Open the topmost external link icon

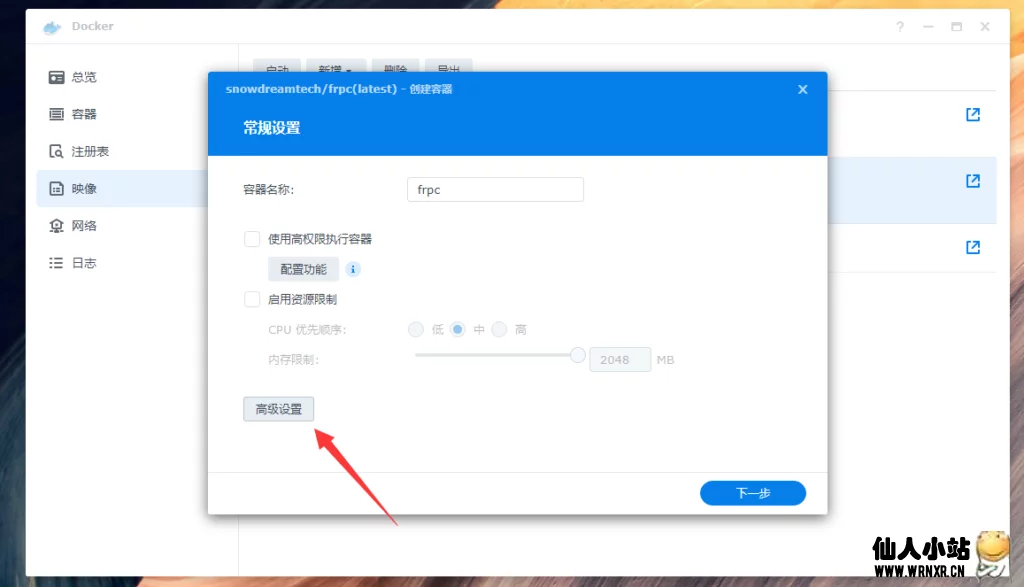(x=972, y=115)
